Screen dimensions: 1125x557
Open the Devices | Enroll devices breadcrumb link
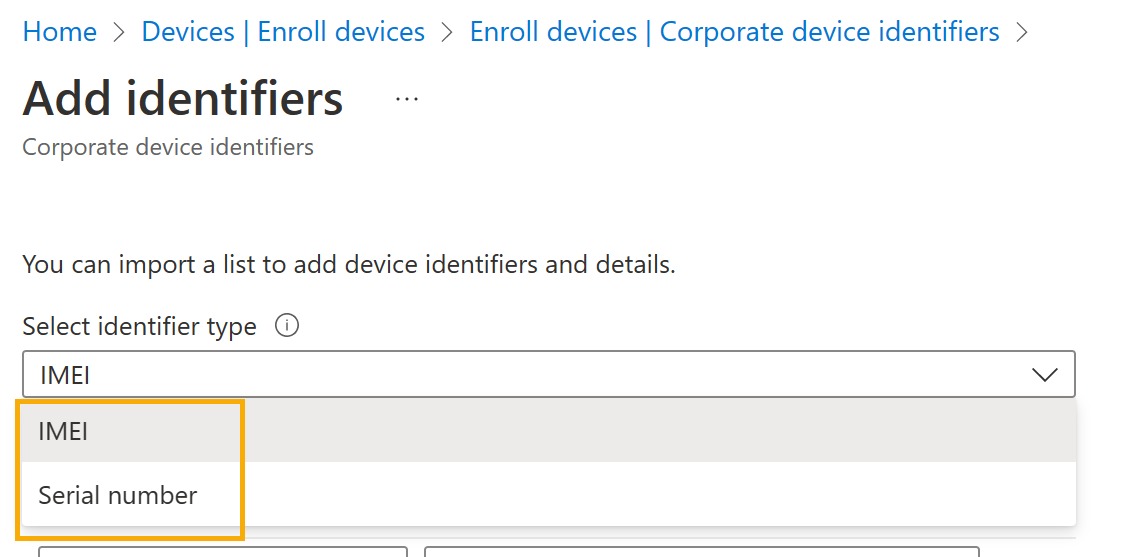tap(283, 32)
